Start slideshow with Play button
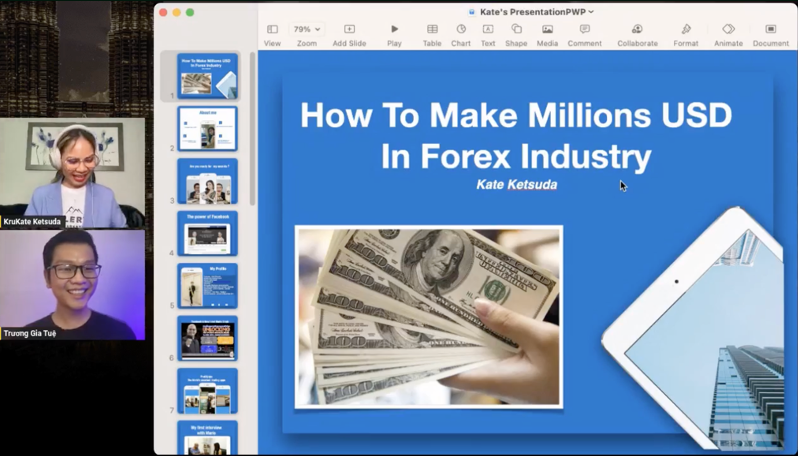 click(x=394, y=30)
